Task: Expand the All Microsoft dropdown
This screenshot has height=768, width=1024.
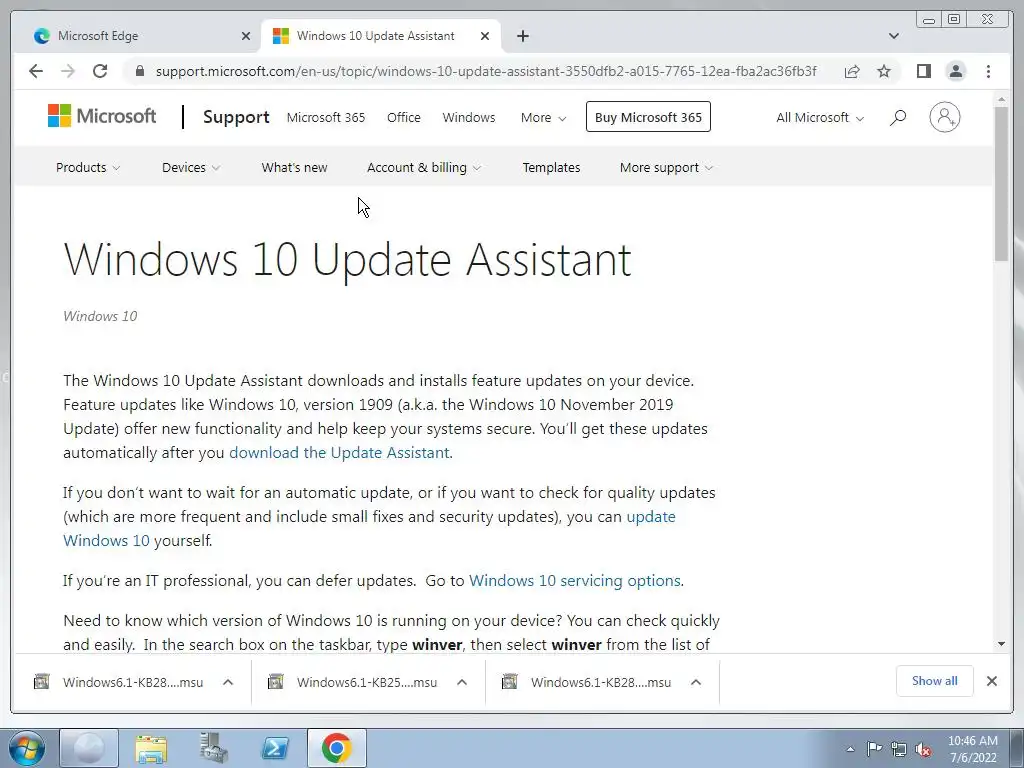Action: pyautogui.click(x=820, y=118)
